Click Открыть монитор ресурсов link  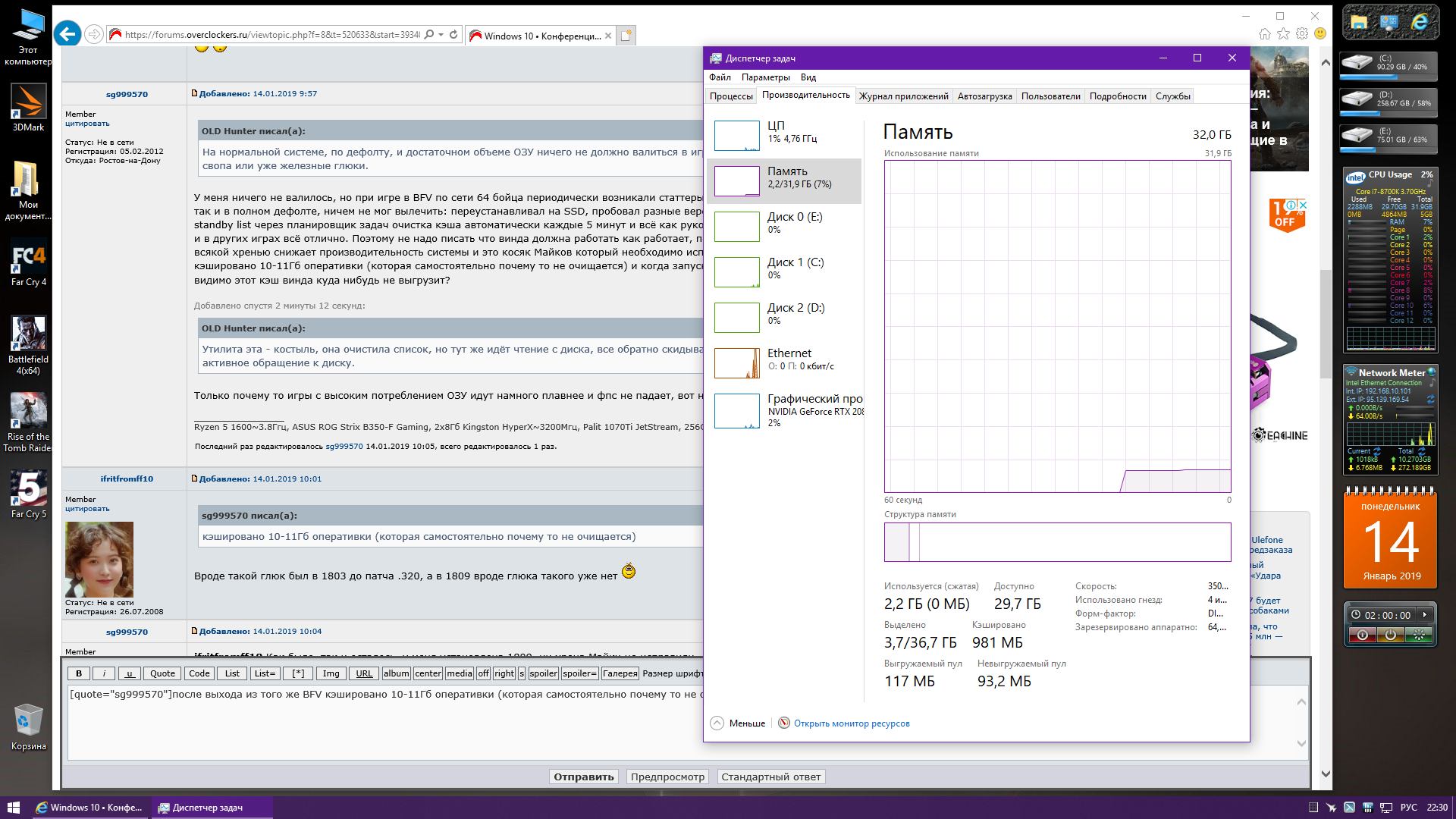pos(852,723)
